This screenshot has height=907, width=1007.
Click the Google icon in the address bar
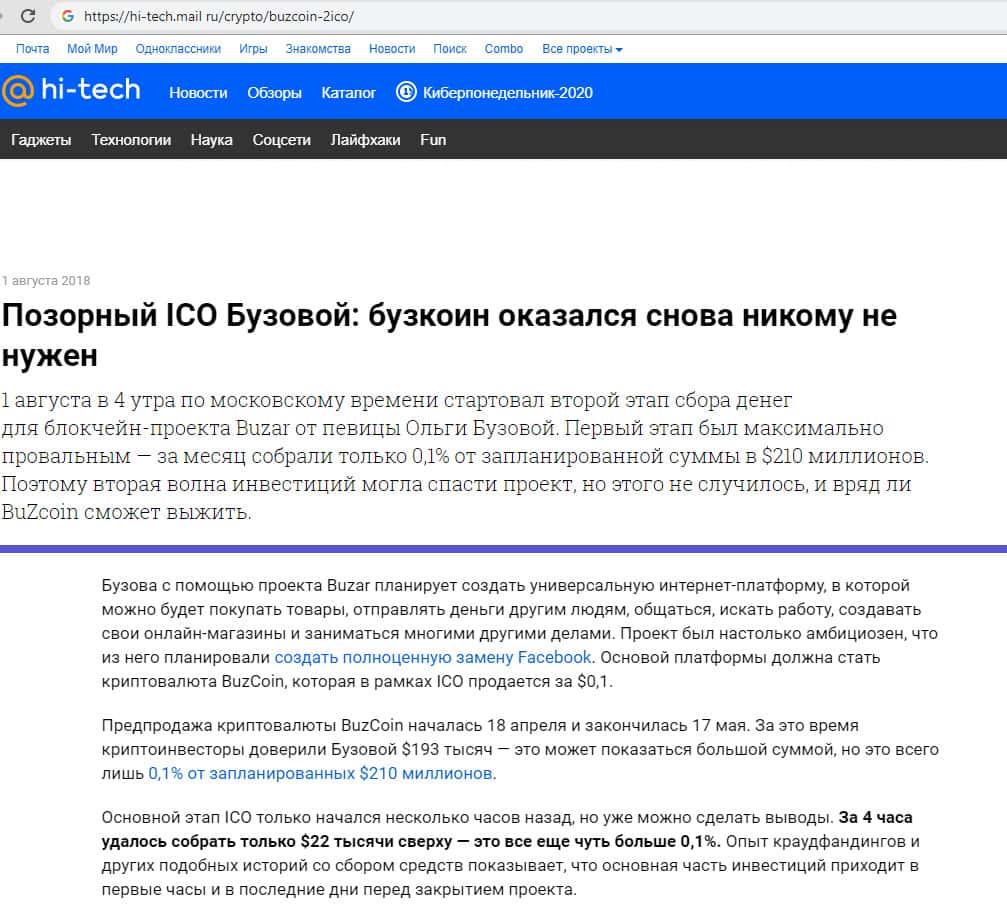pyautogui.click(x=67, y=16)
